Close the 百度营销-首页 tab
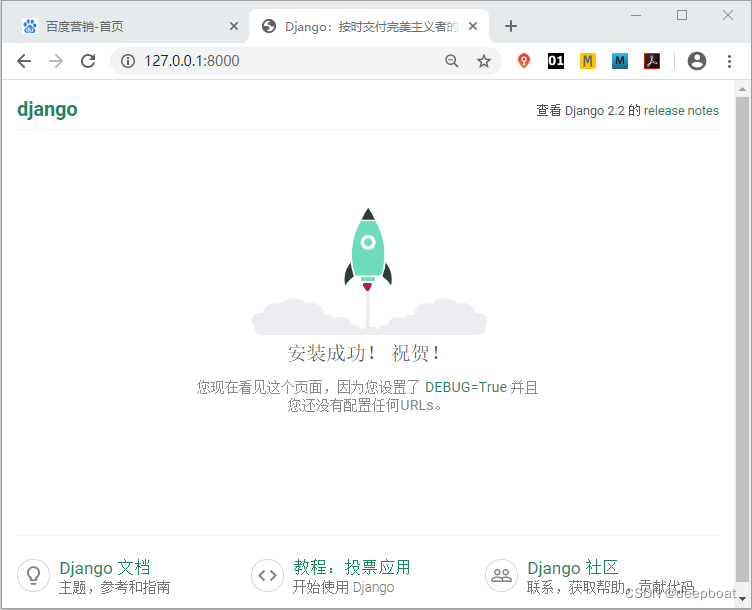Viewport: 752px width, 610px height. point(234,26)
